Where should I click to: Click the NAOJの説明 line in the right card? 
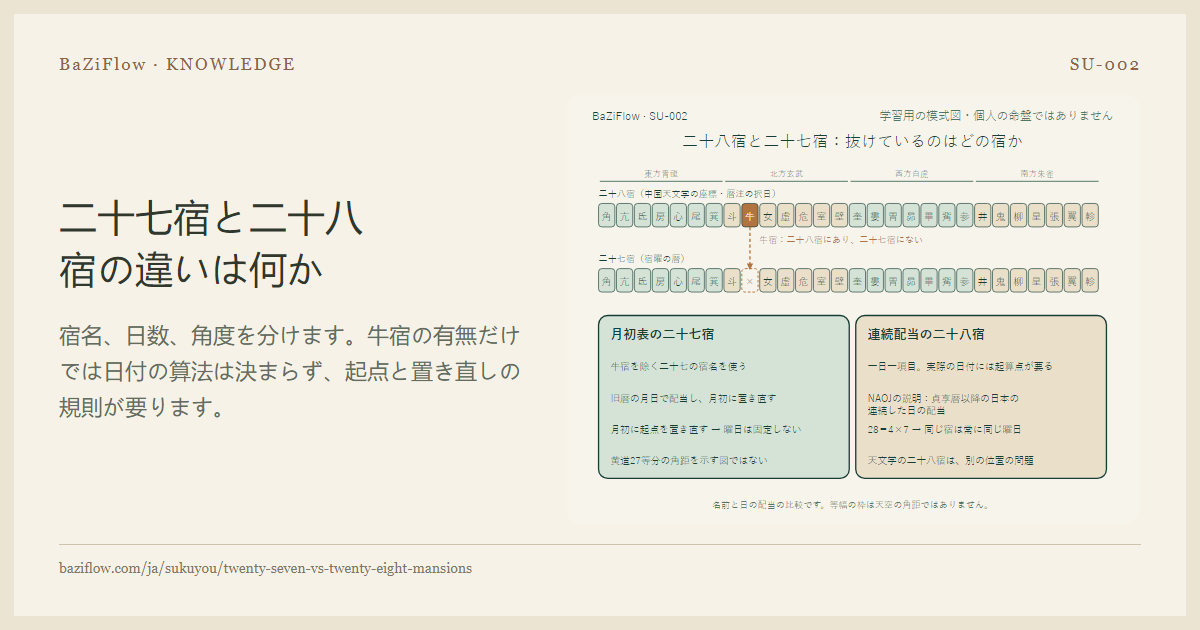[944, 404]
